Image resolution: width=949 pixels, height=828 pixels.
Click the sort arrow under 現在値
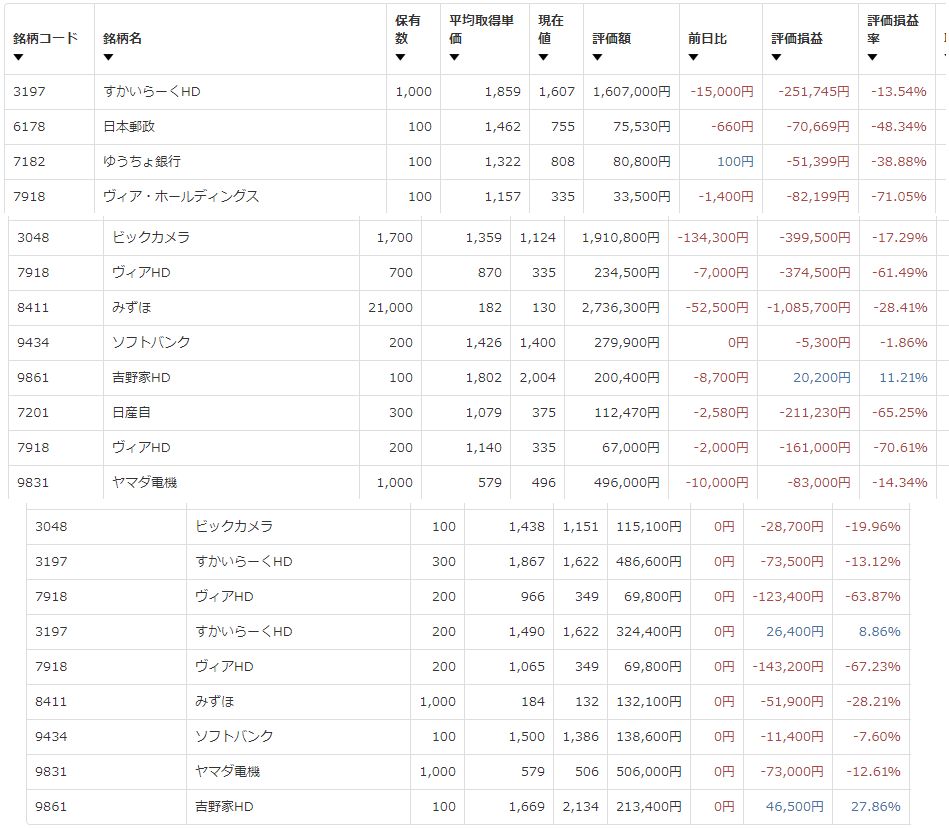point(543,57)
